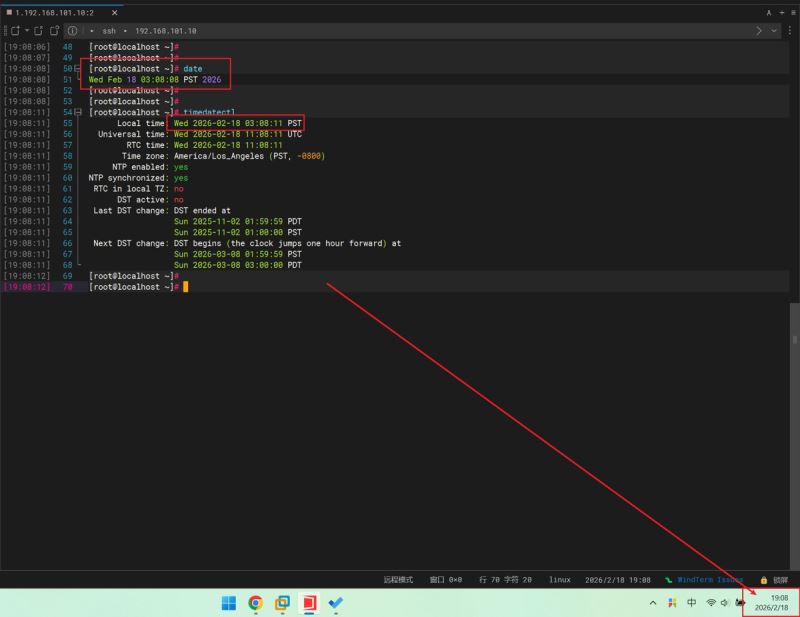Click the blue checkmark app in taskbar
The height and width of the screenshot is (617, 800).
[336, 603]
